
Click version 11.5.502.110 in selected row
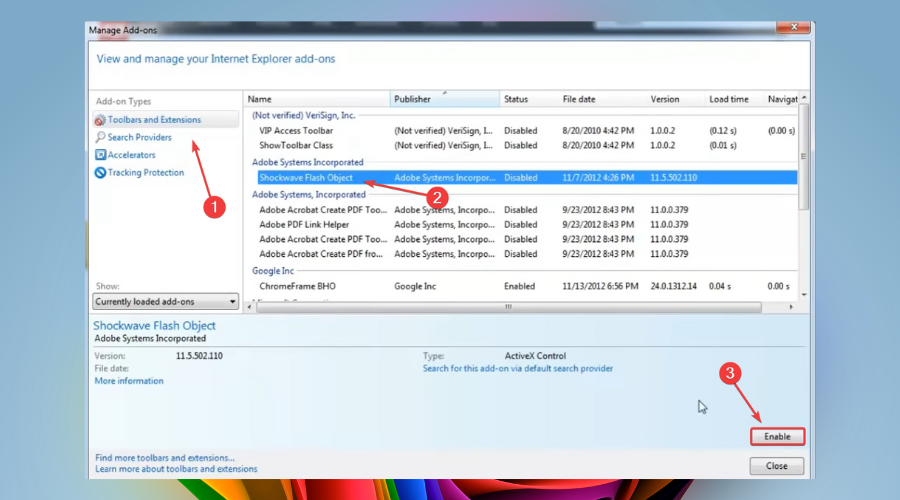673,178
